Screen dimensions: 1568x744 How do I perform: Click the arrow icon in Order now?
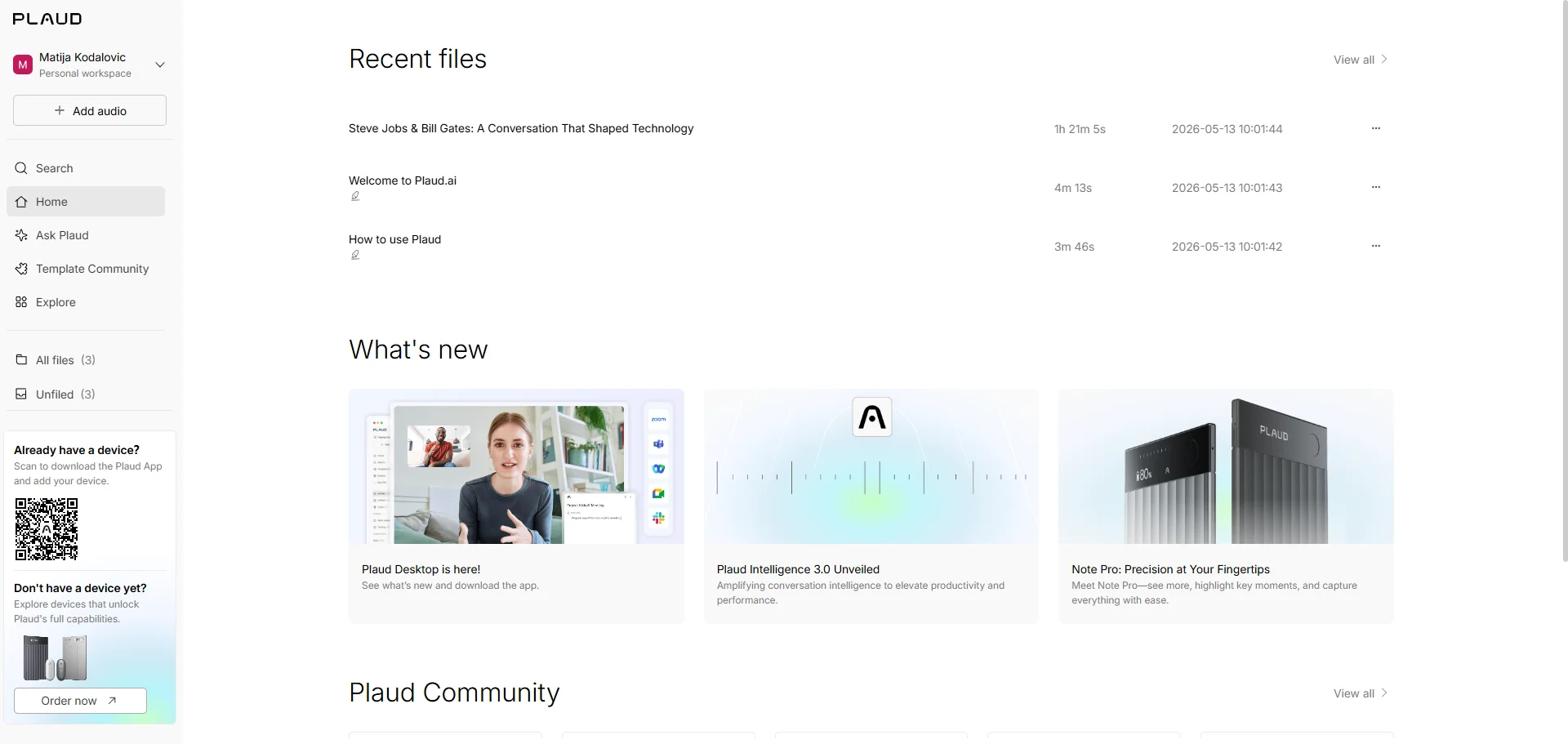pyautogui.click(x=112, y=701)
